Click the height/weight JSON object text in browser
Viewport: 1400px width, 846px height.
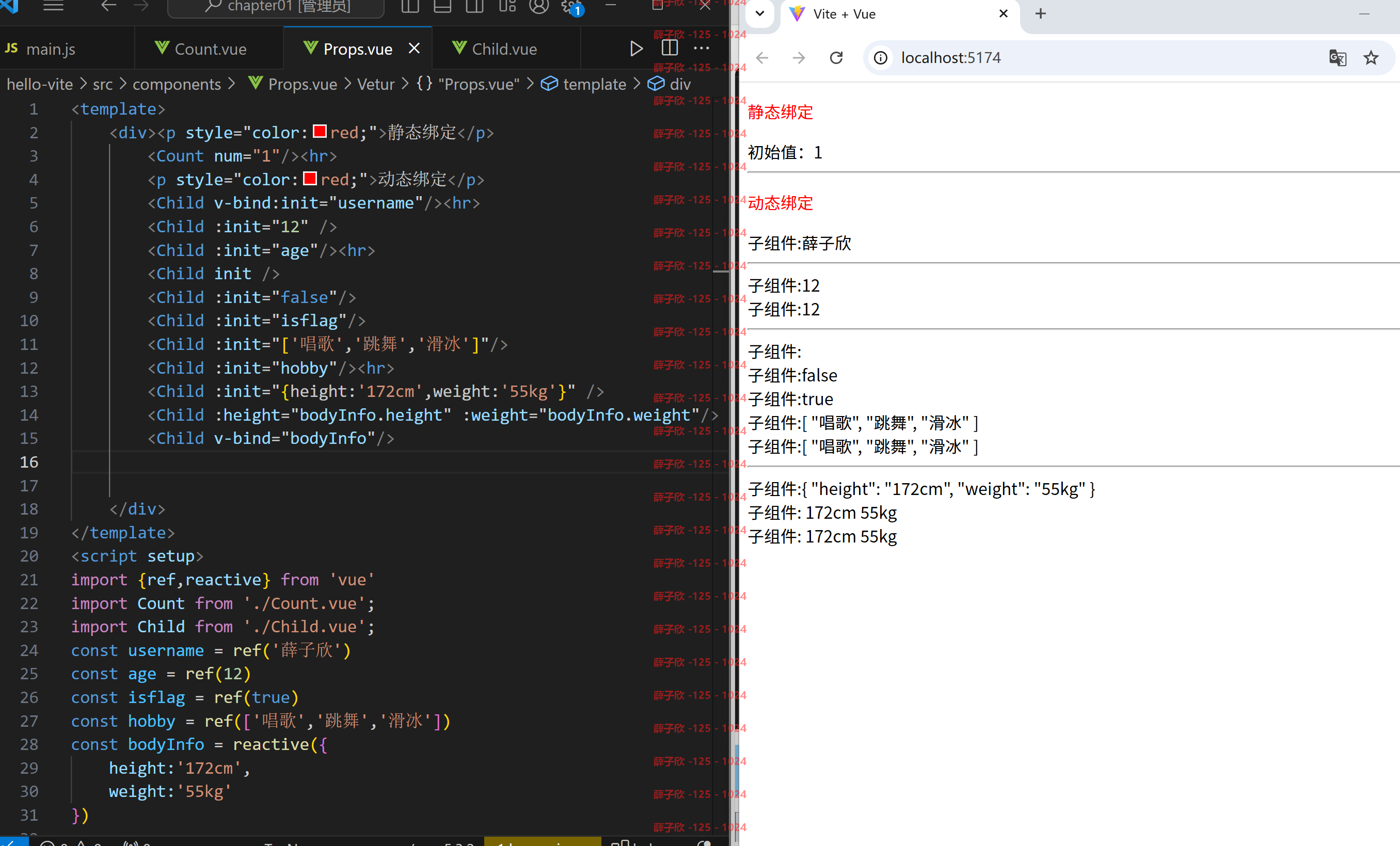pyautogui.click(x=921, y=489)
